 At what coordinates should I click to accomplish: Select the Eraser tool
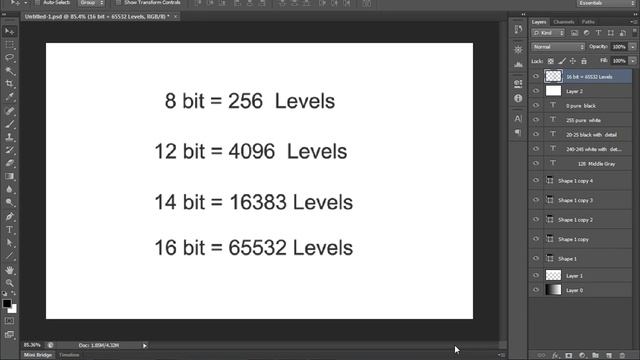point(9,163)
